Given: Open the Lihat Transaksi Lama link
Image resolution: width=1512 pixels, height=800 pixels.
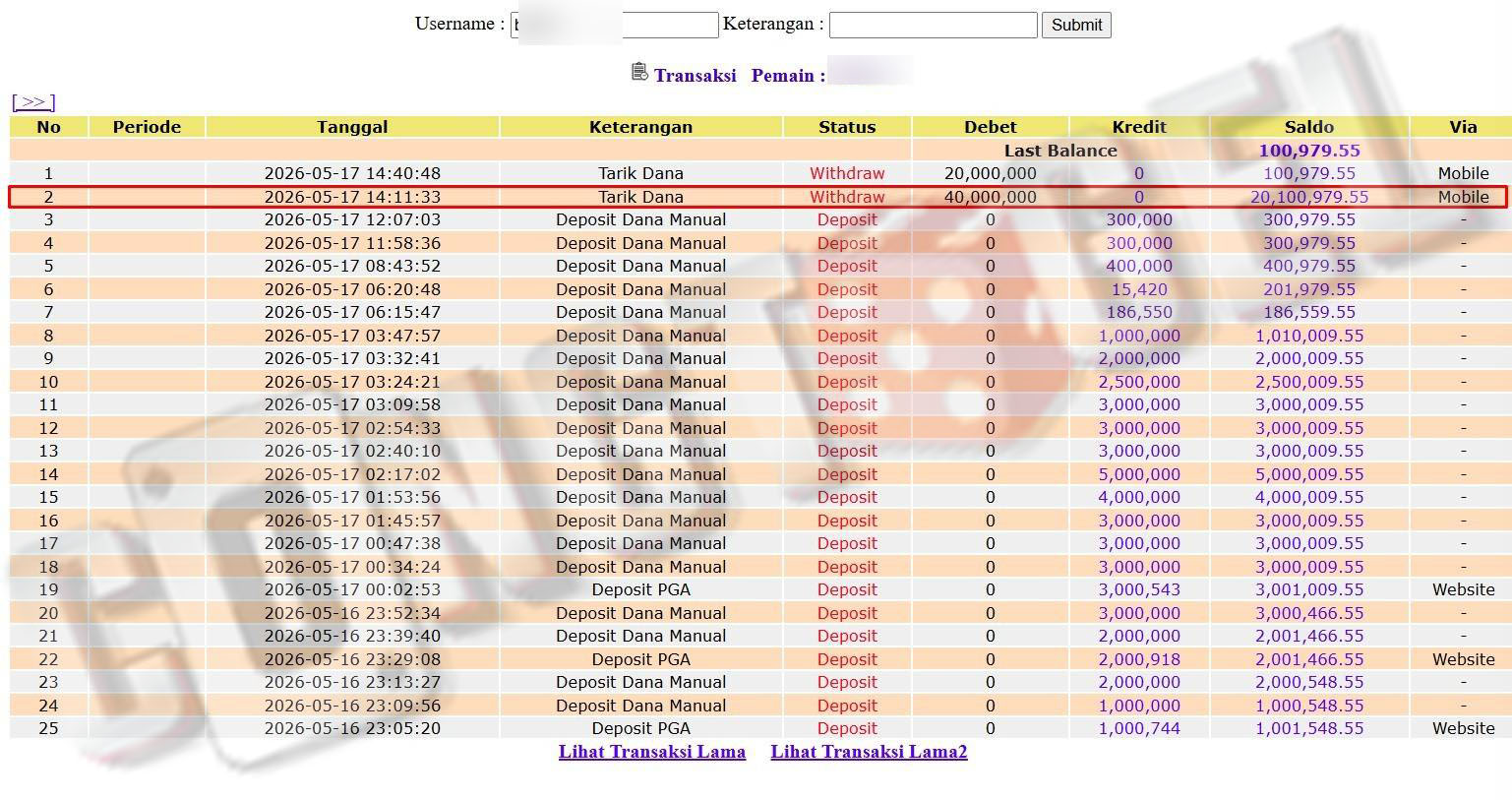Looking at the screenshot, I should tap(652, 752).
